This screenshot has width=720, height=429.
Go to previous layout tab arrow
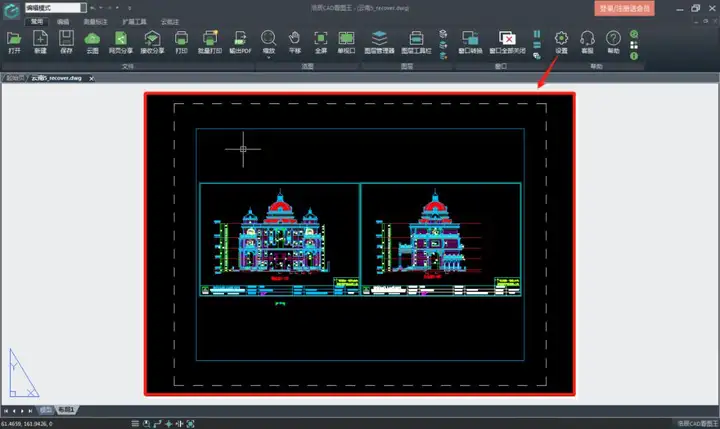(14, 411)
